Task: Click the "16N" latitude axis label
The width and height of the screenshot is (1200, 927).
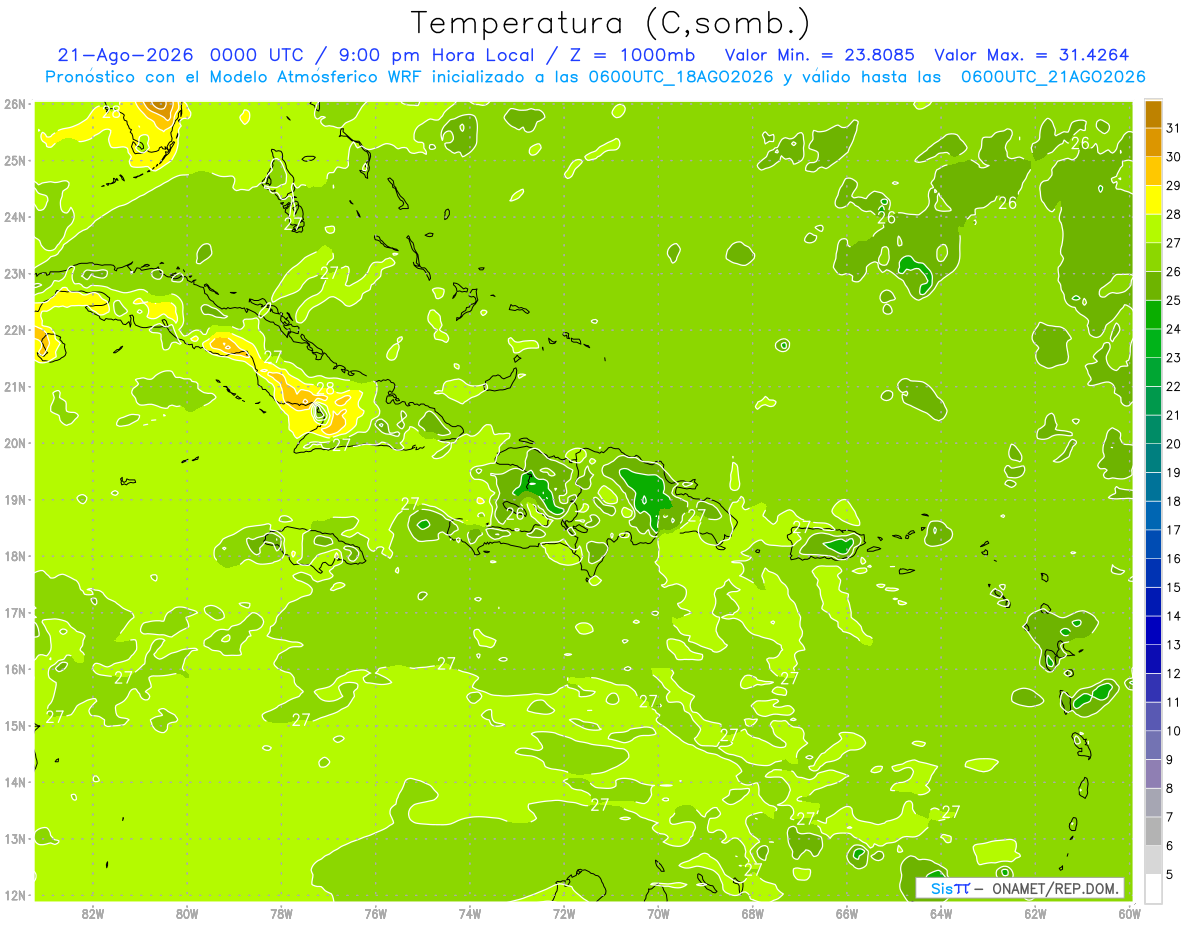Action: pos(15,669)
